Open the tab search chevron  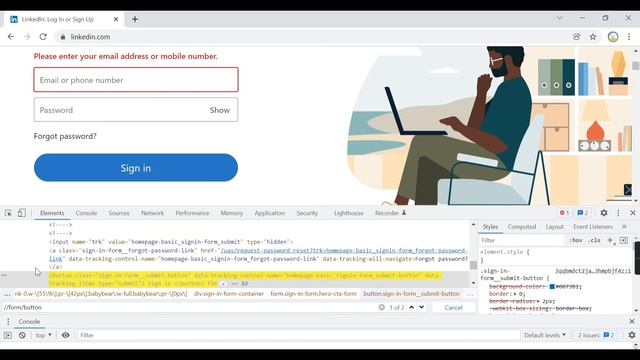click(x=559, y=18)
